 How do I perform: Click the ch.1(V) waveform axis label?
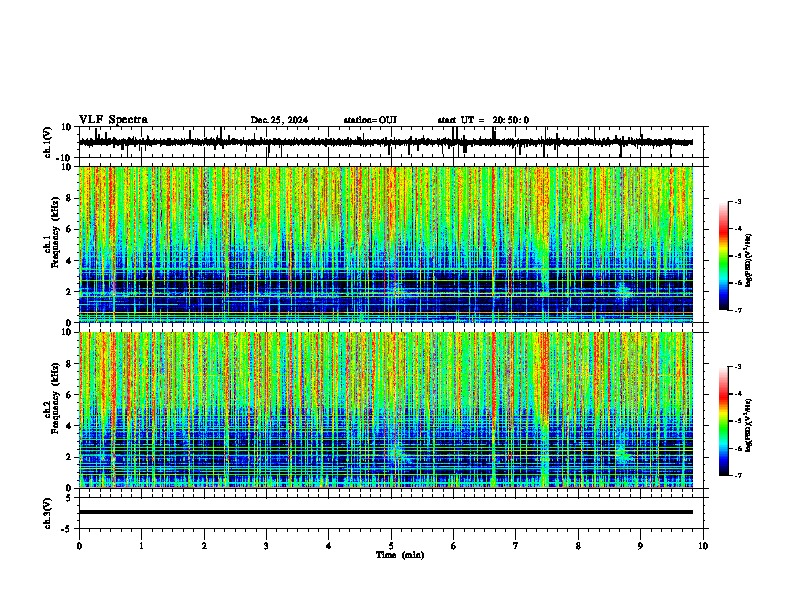pyautogui.click(x=48, y=142)
